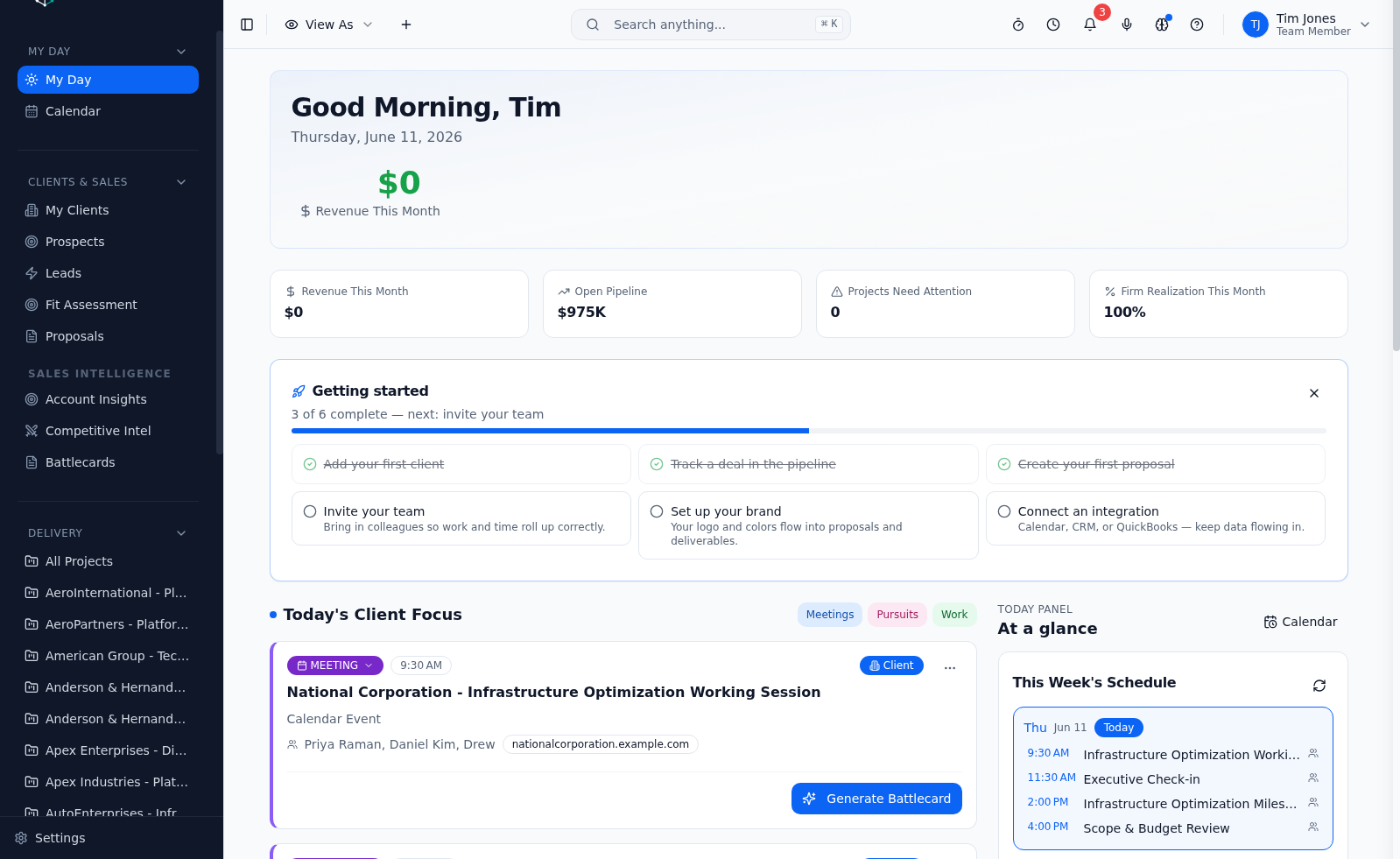The width and height of the screenshot is (1400, 859).
Task: Open the Projects Need Attention card
Action: [945, 304]
